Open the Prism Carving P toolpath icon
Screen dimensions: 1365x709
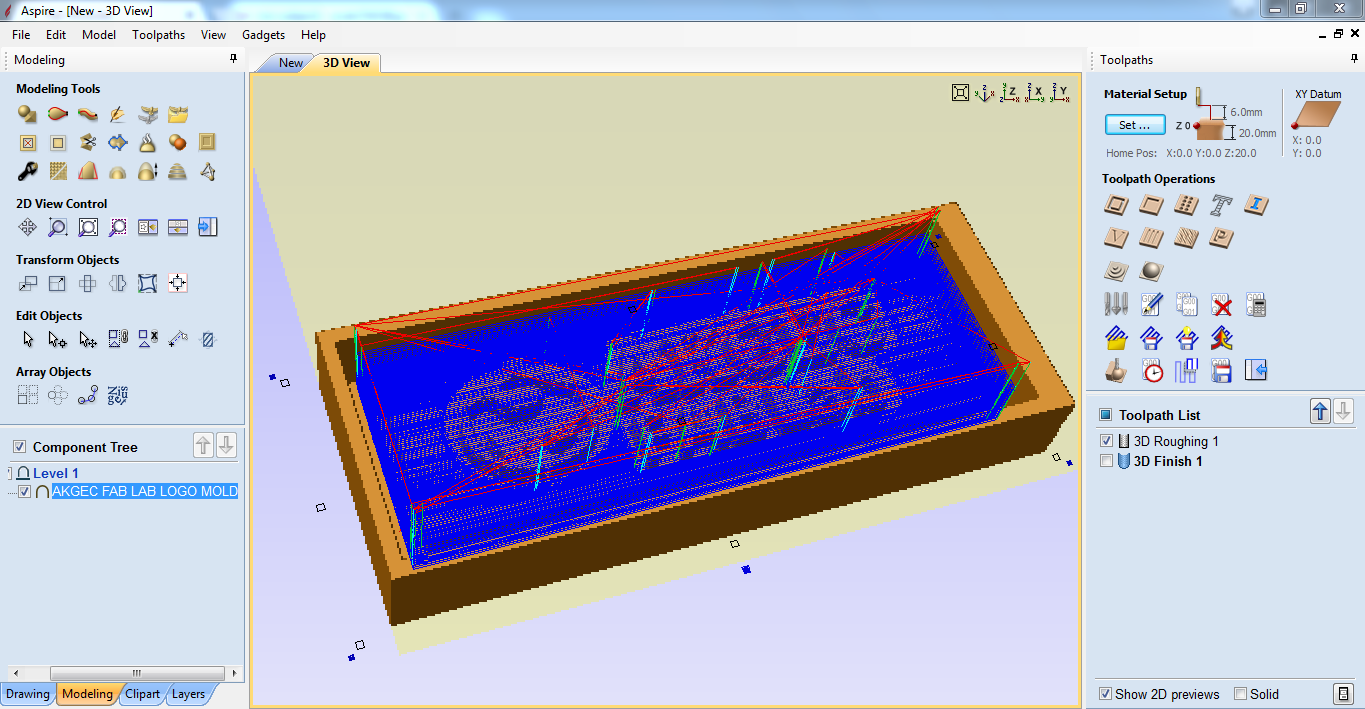tap(1221, 238)
